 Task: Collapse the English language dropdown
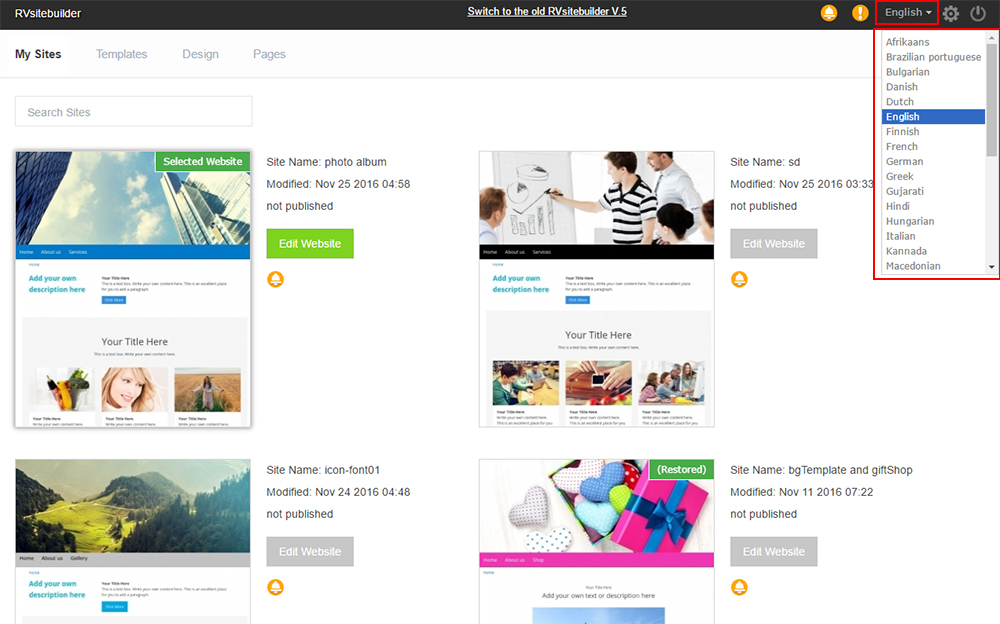click(x=908, y=13)
